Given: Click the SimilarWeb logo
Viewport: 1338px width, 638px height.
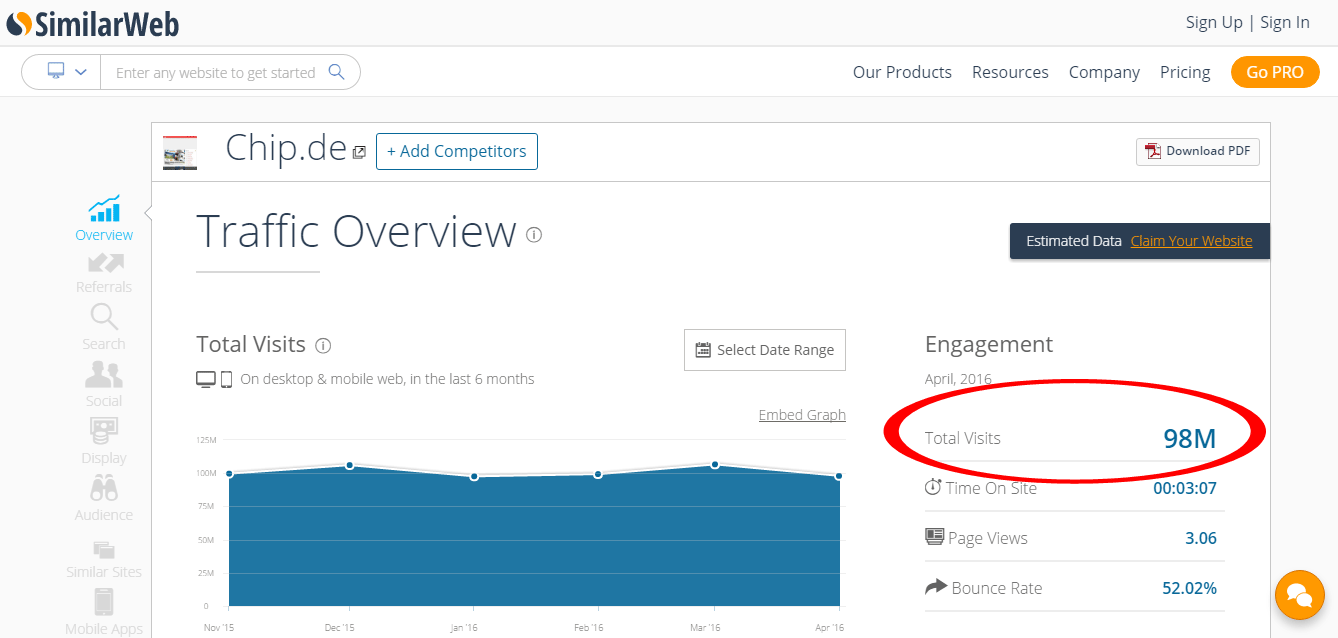Looking at the screenshot, I should click(x=93, y=23).
